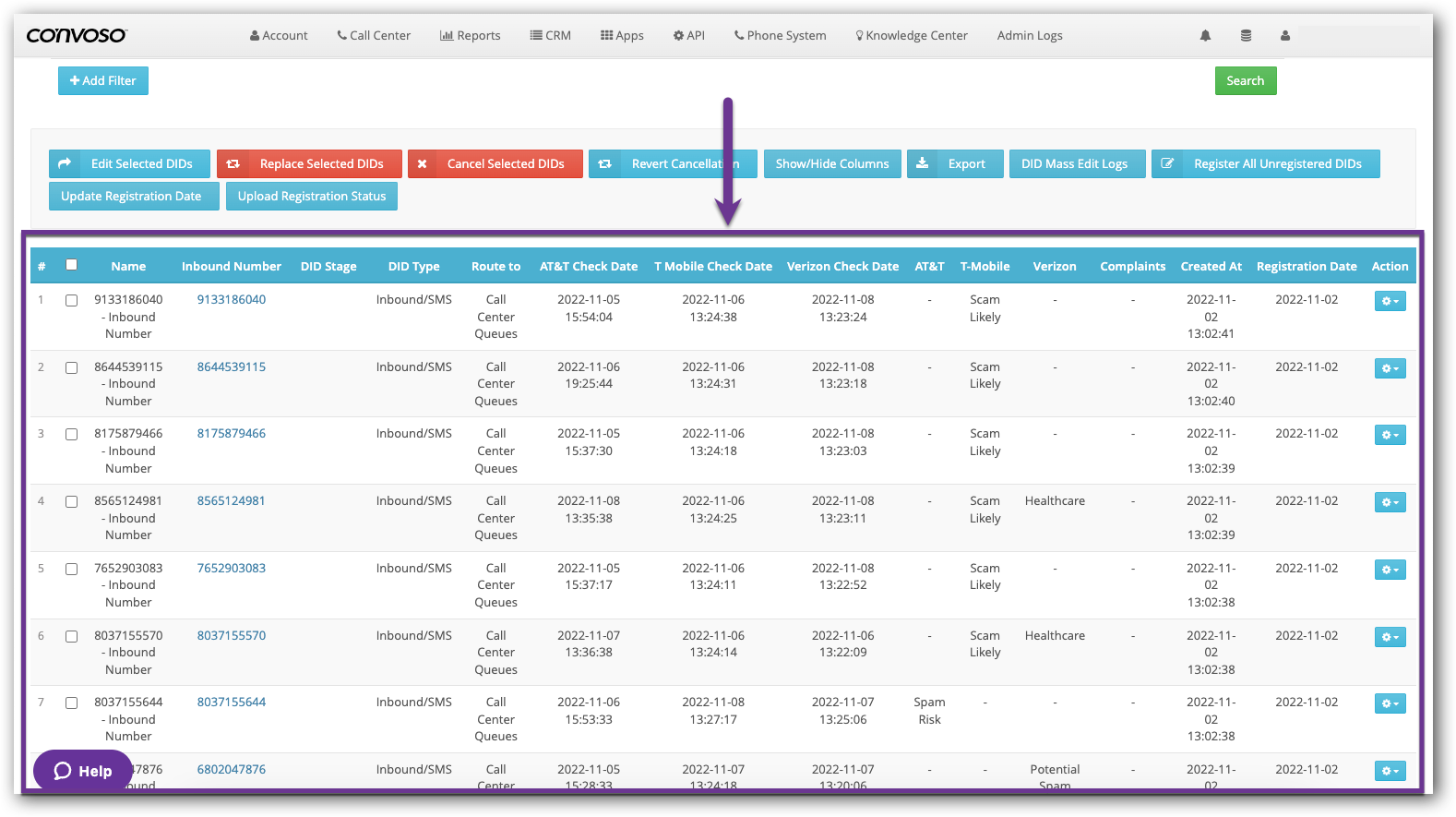Open inbound number link 8644539115
Image resolution: width=1456 pixels, height=817 pixels.
(x=232, y=366)
